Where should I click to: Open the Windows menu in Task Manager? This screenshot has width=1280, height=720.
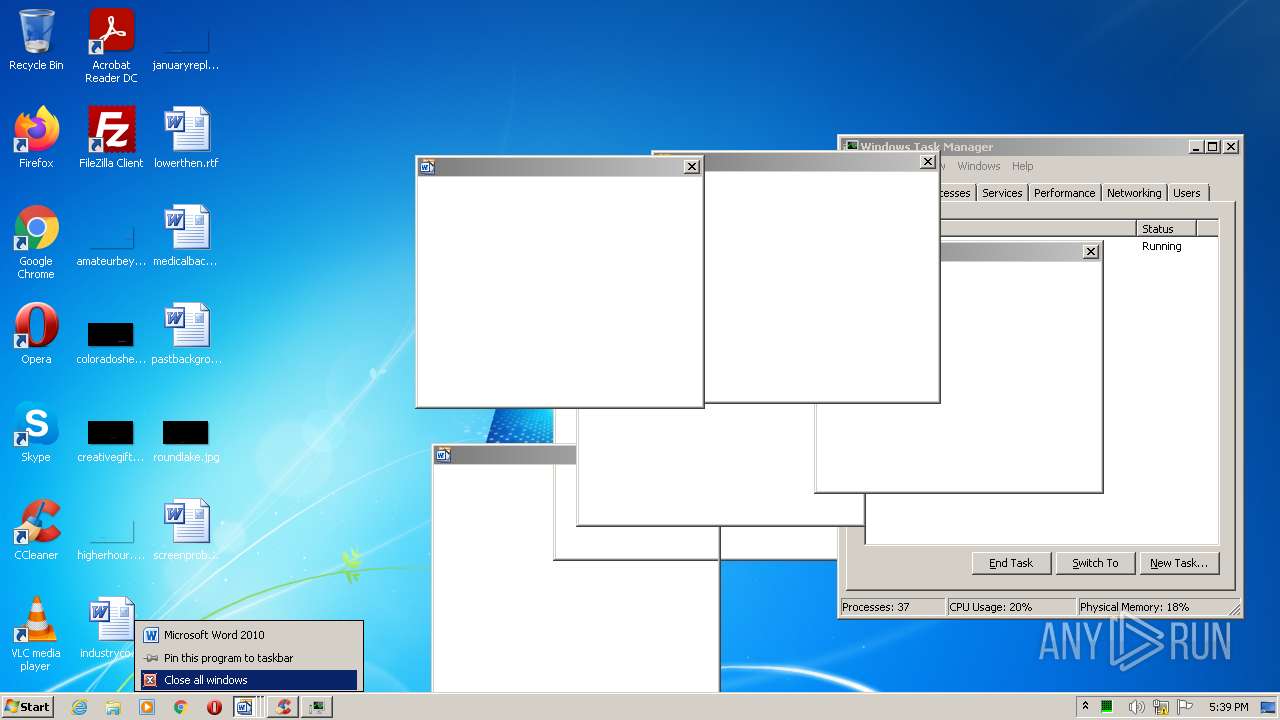coord(978,166)
